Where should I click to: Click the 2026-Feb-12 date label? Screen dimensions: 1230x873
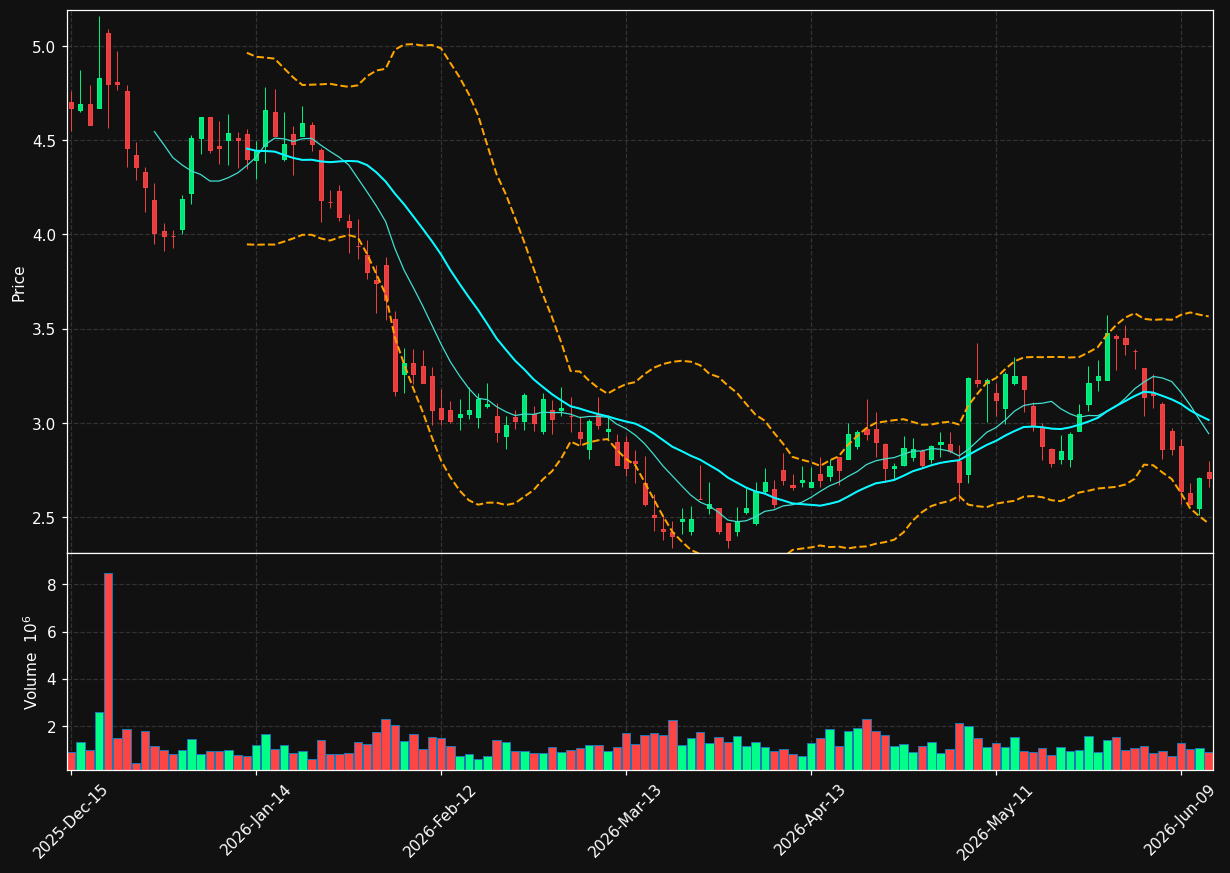pos(440,821)
